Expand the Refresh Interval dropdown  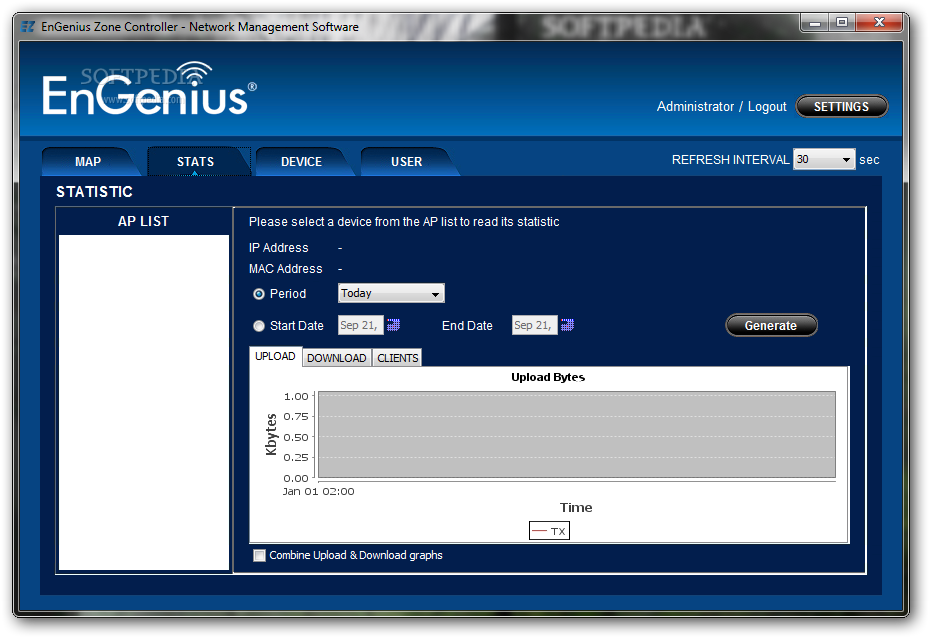pos(824,159)
